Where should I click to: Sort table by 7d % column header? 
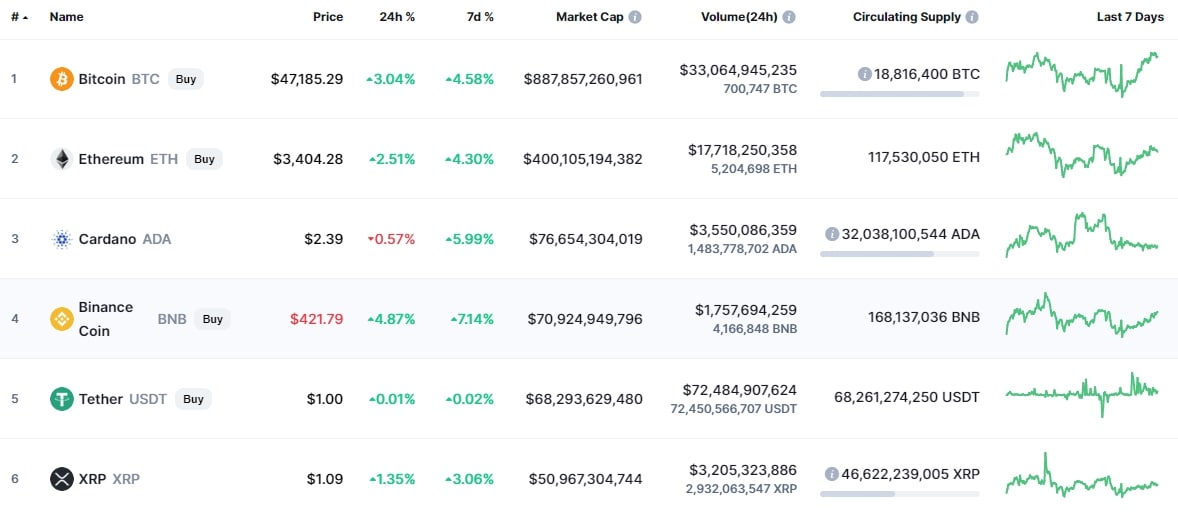(x=480, y=17)
